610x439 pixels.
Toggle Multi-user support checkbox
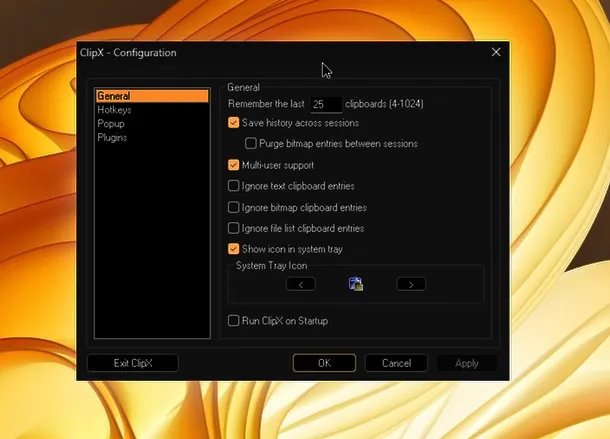point(233,165)
